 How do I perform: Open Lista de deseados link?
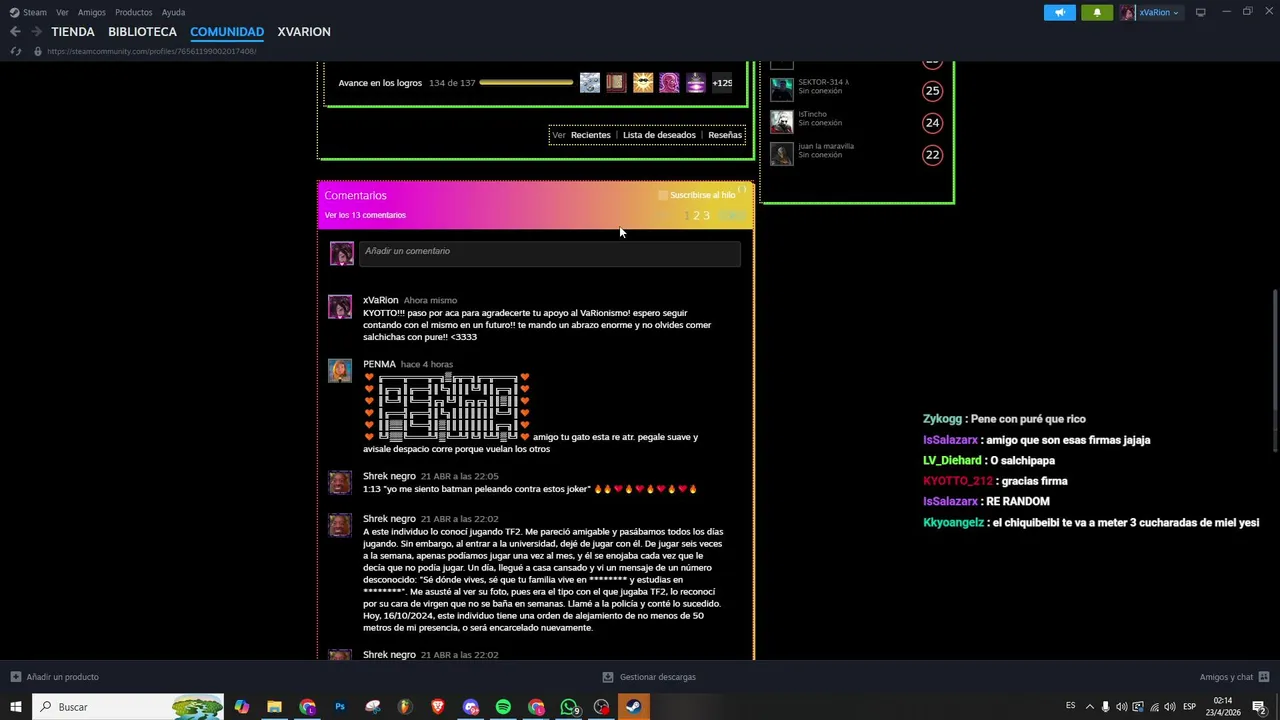coord(659,135)
